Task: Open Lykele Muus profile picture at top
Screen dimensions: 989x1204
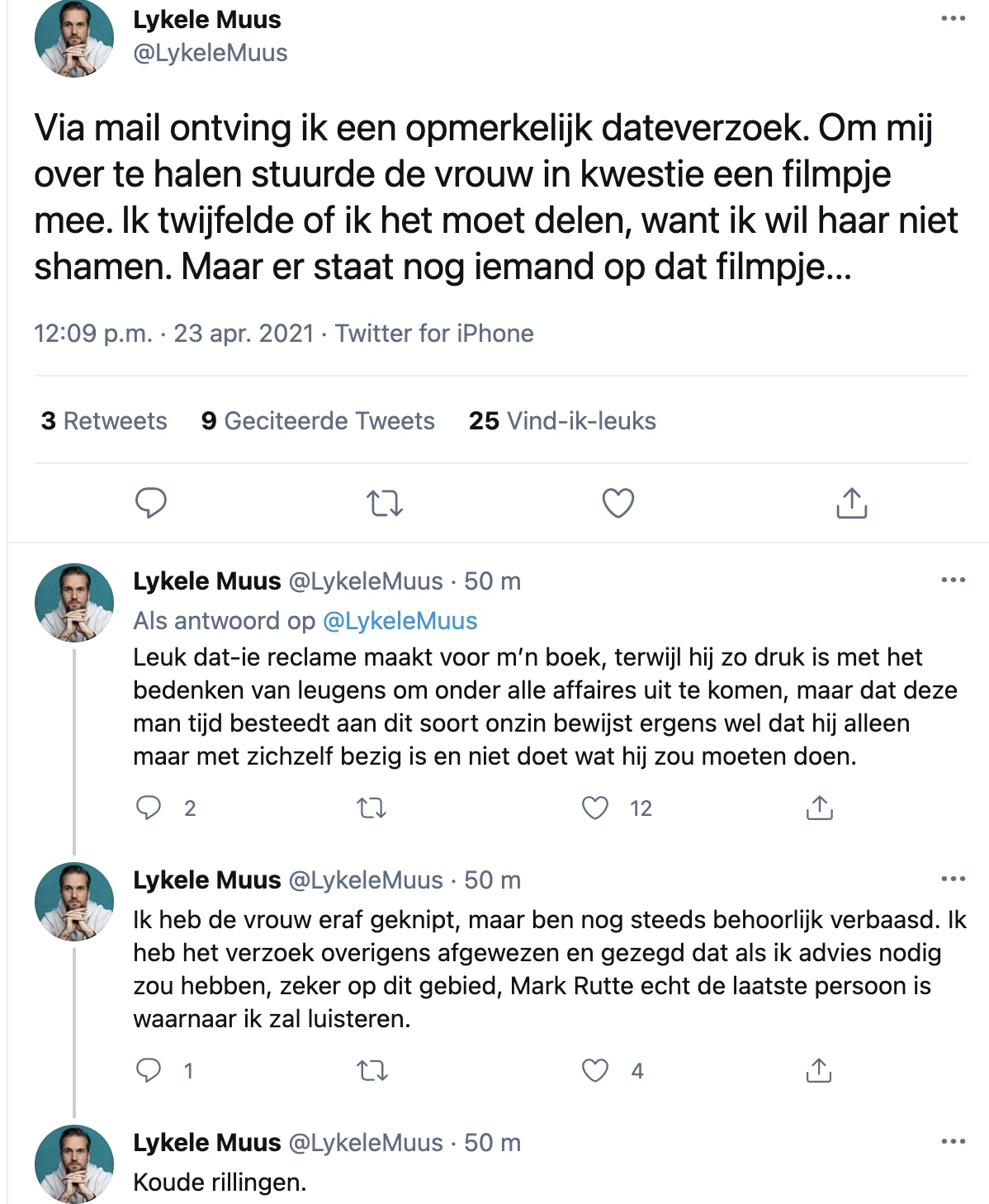Action: (73, 39)
